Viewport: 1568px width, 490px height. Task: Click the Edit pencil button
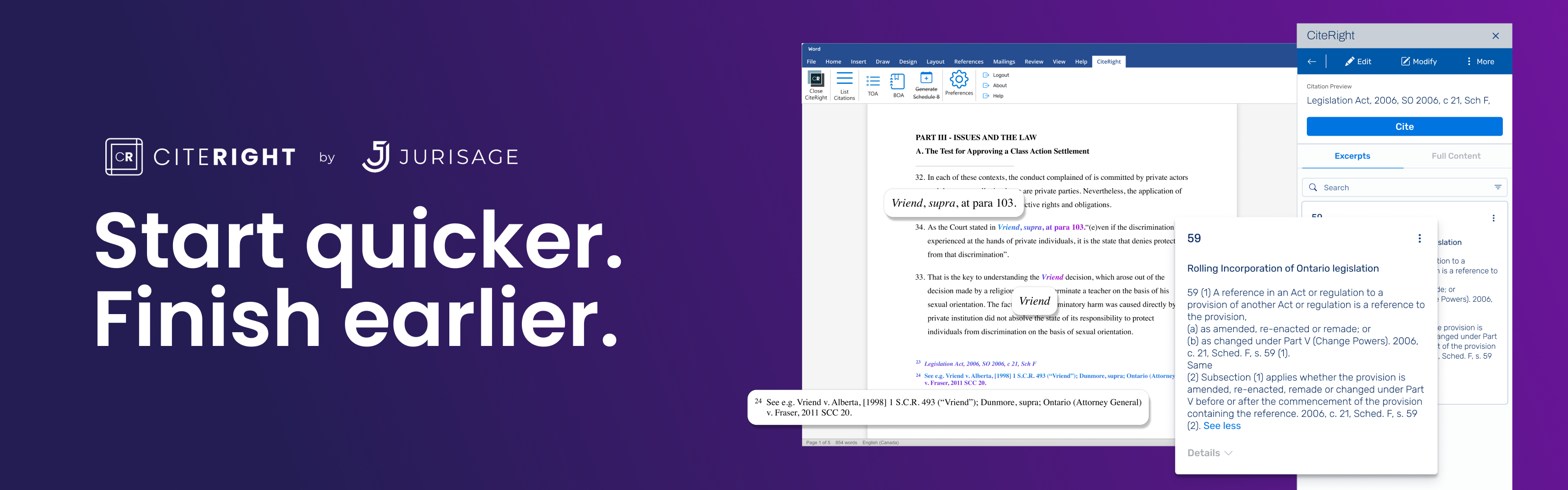tap(1358, 61)
